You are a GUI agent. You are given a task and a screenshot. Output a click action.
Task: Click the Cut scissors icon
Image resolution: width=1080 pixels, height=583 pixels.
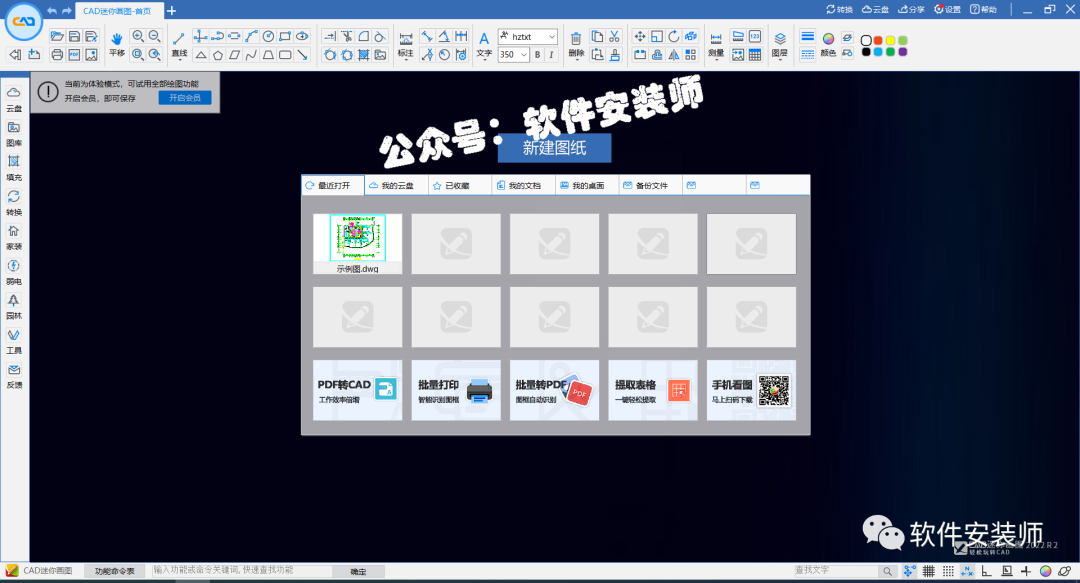(x=614, y=37)
